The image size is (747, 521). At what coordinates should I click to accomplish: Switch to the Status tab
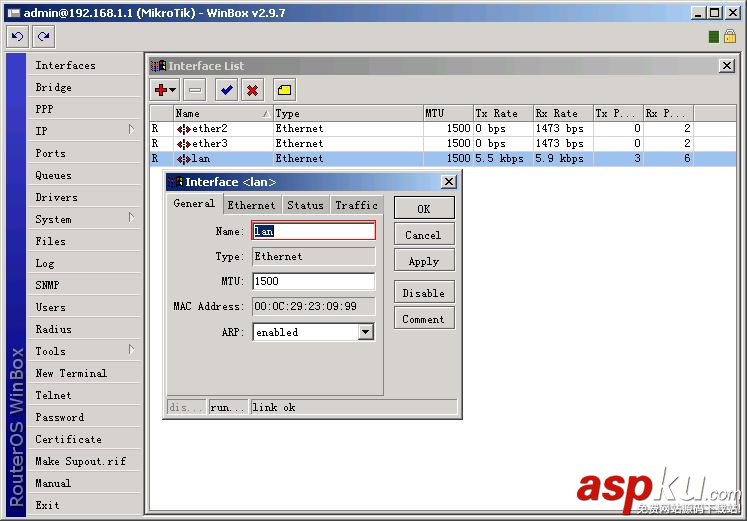(305, 205)
